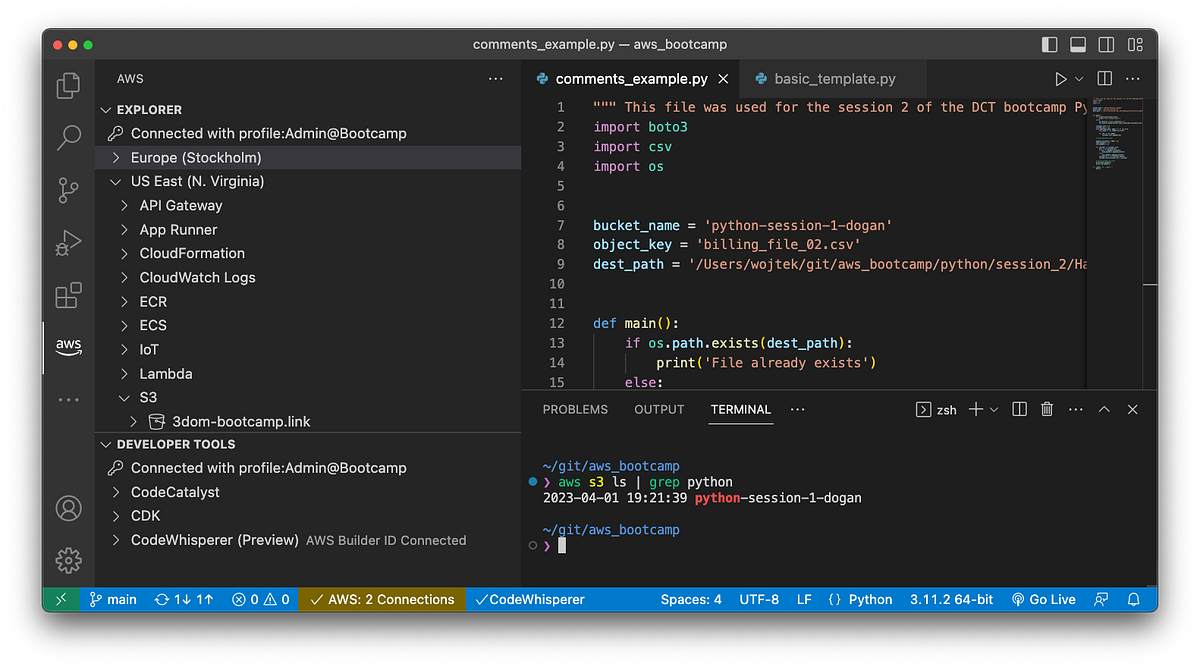
Task: Open the 3dom-bootcamp.link bucket
Action: pyautogui.click(x=241, y=421)
